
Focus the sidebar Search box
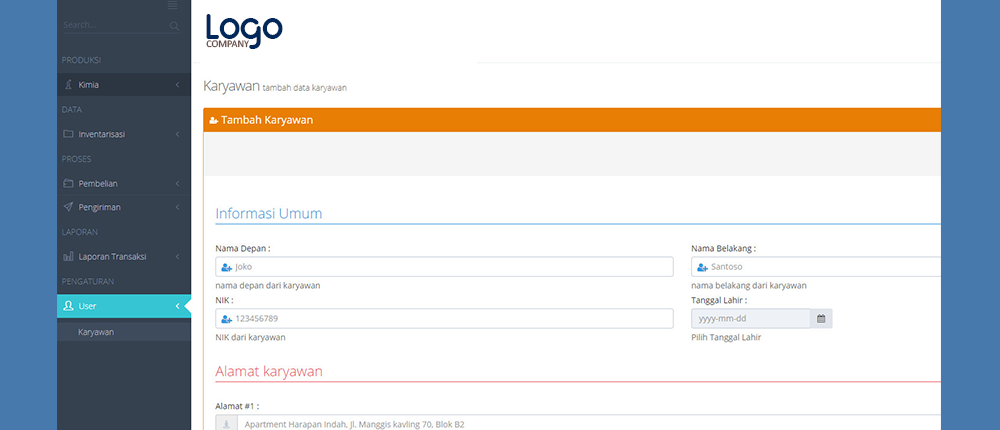[x=110, y=25]
